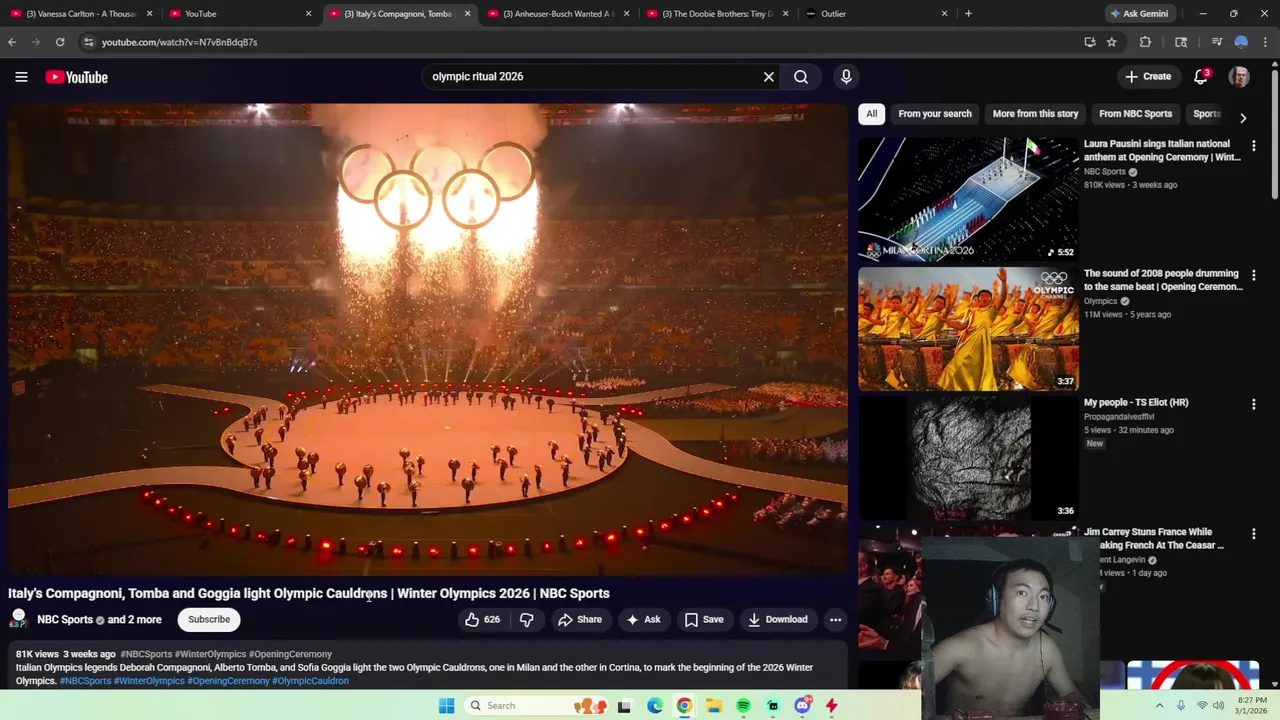Subscribe to NBC Sports channel

coord(209,619)
